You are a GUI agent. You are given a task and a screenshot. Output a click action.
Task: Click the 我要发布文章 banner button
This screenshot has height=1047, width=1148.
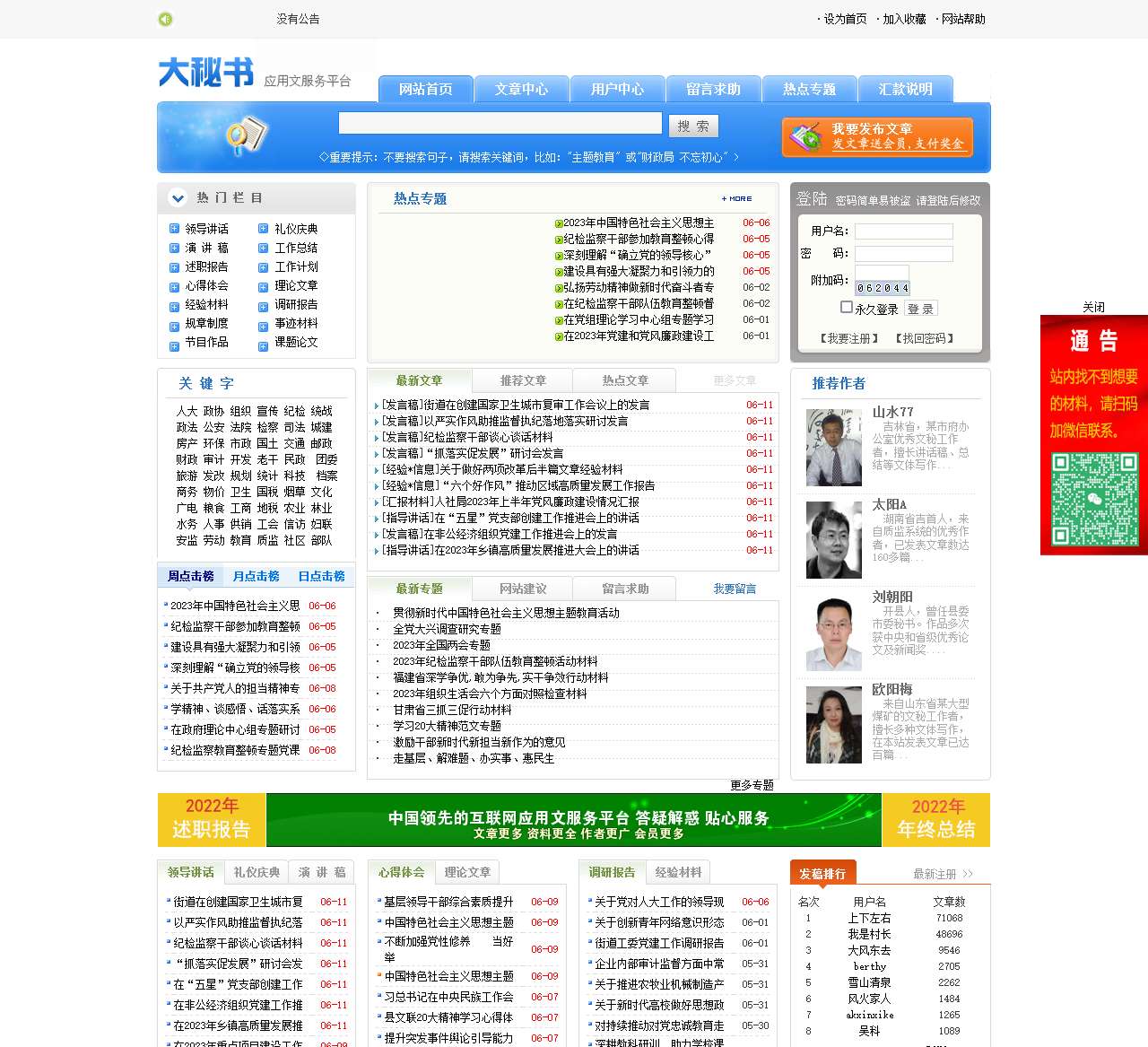coord(877,137)
